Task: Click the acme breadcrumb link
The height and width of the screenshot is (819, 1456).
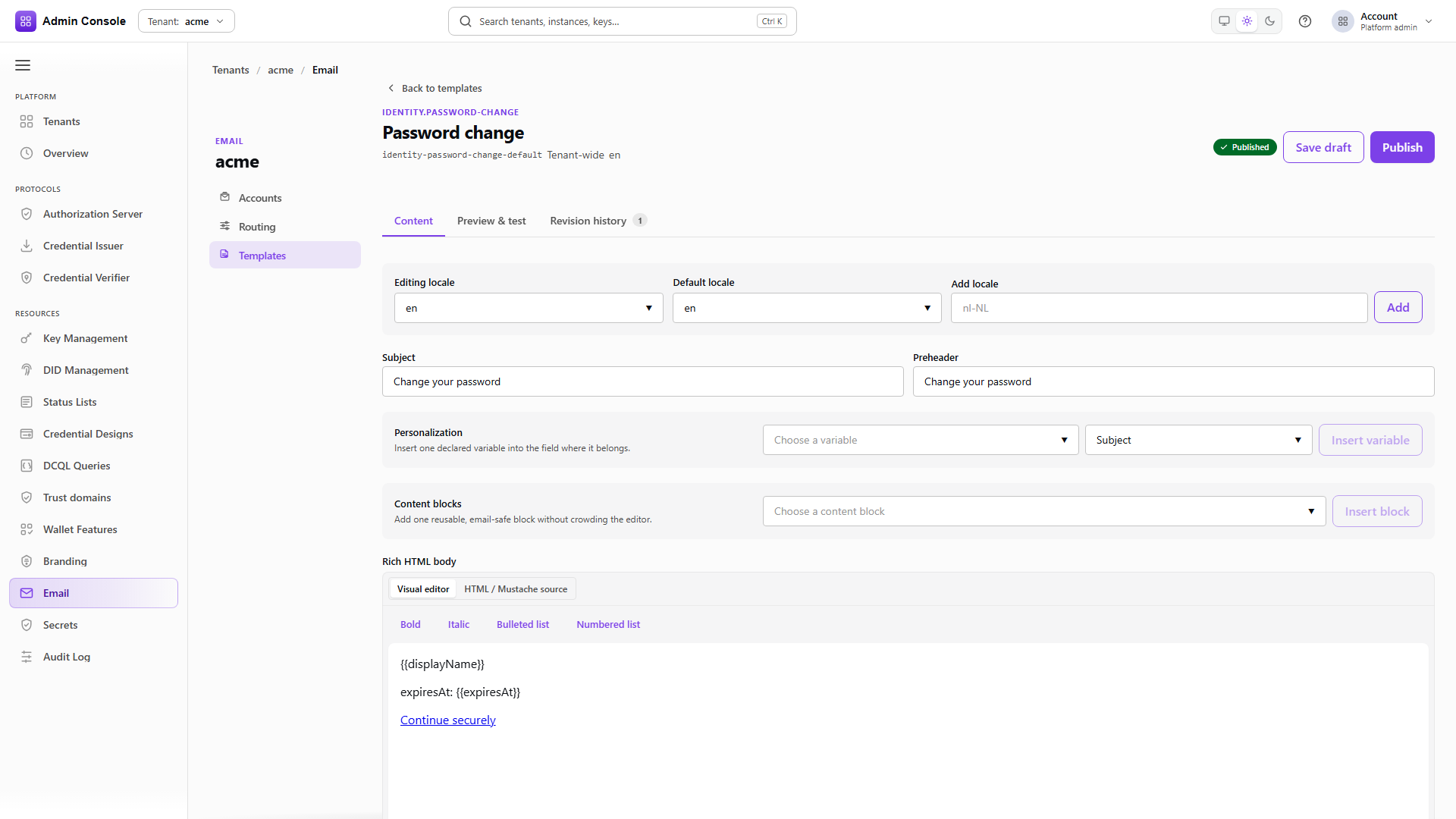Action: point(281,70)
